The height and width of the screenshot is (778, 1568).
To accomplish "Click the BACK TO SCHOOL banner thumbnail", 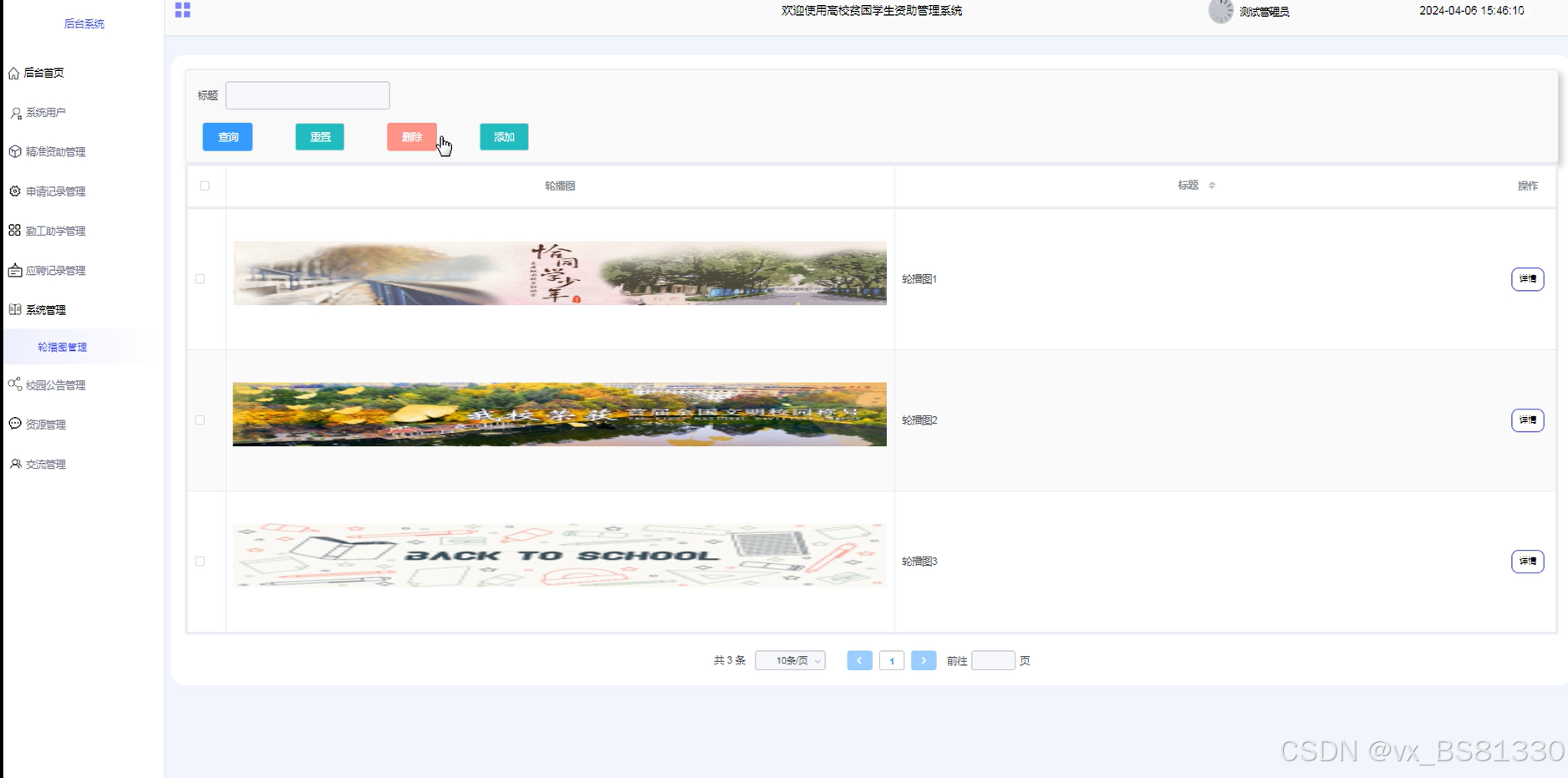I will [x=560, y=556].
